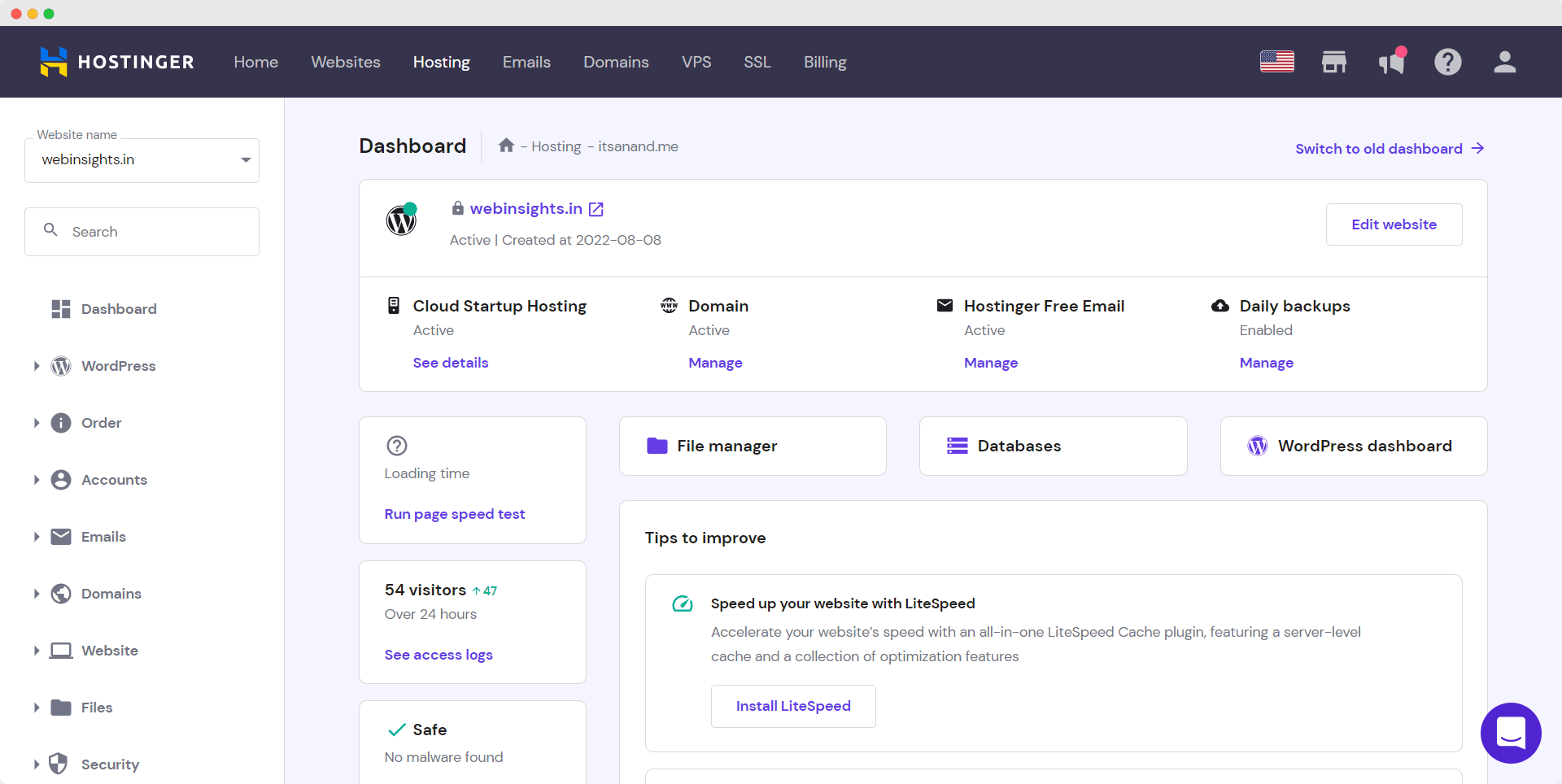This screenshot has height=784, width=1562.
Task: Open WordPress dashboard card
Action: click(1354, 446)
